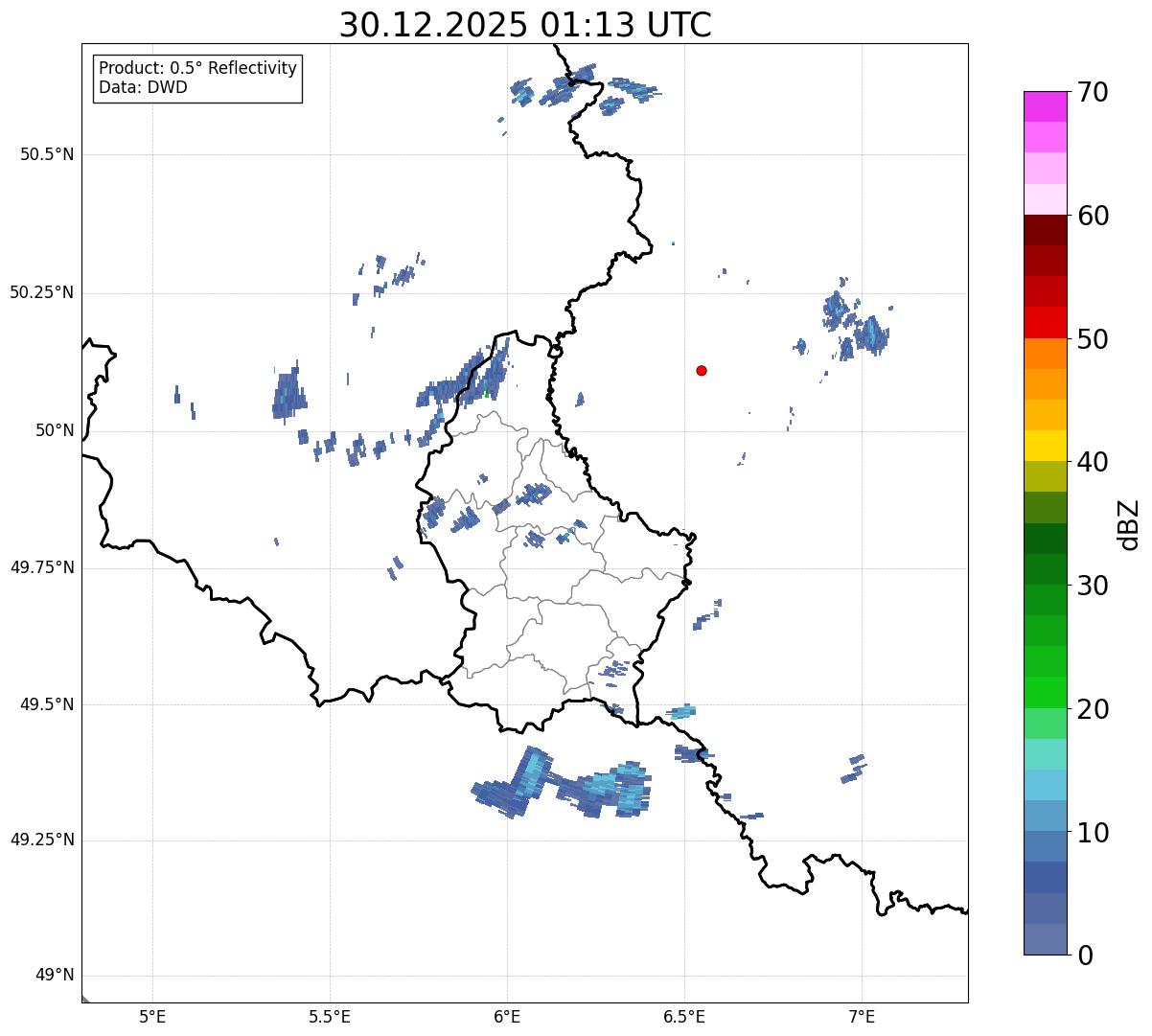
Task: Click the 49°N latitude label
Action: click(x=55, y=976)
